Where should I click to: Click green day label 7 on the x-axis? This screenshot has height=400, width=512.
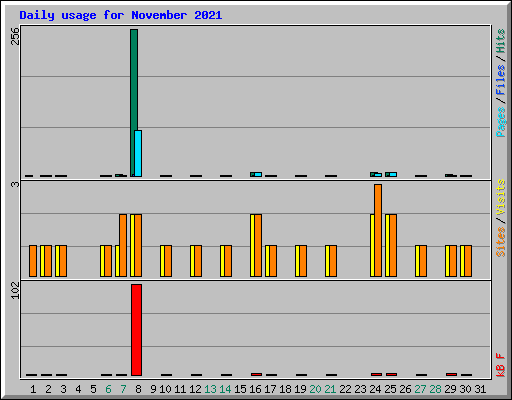point(123,389)
